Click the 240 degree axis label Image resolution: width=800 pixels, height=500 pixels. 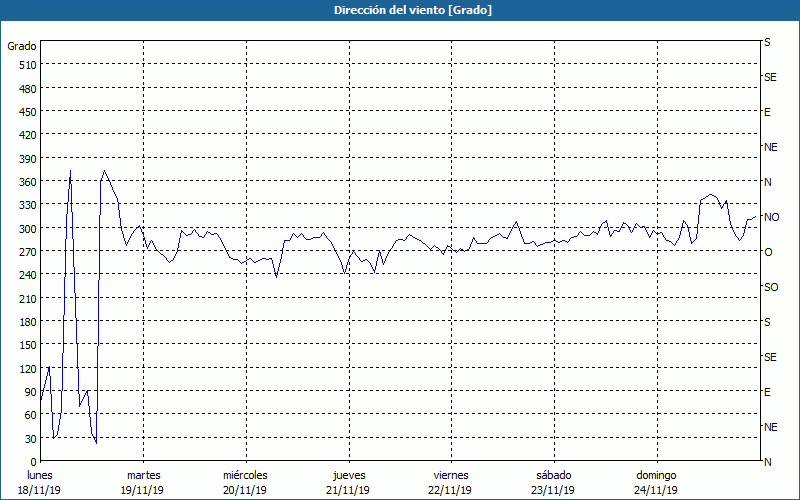pos(29,275)
